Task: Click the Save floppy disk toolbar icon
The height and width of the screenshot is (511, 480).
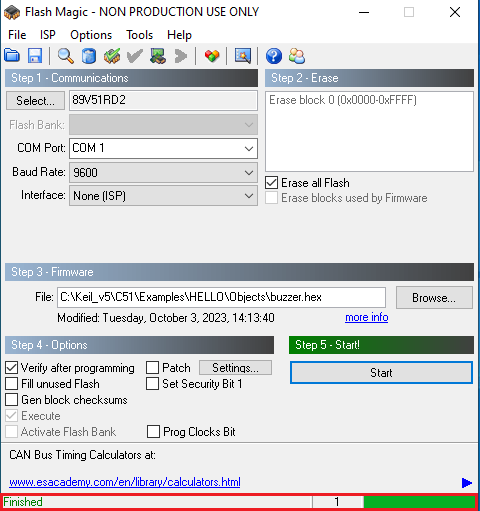Action: [x=35, y=56]
